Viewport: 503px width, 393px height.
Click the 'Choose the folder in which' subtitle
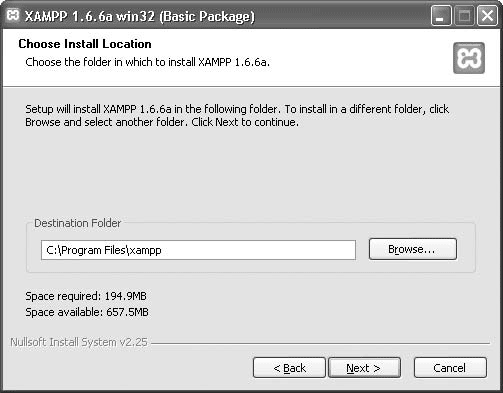click(147, 62)
